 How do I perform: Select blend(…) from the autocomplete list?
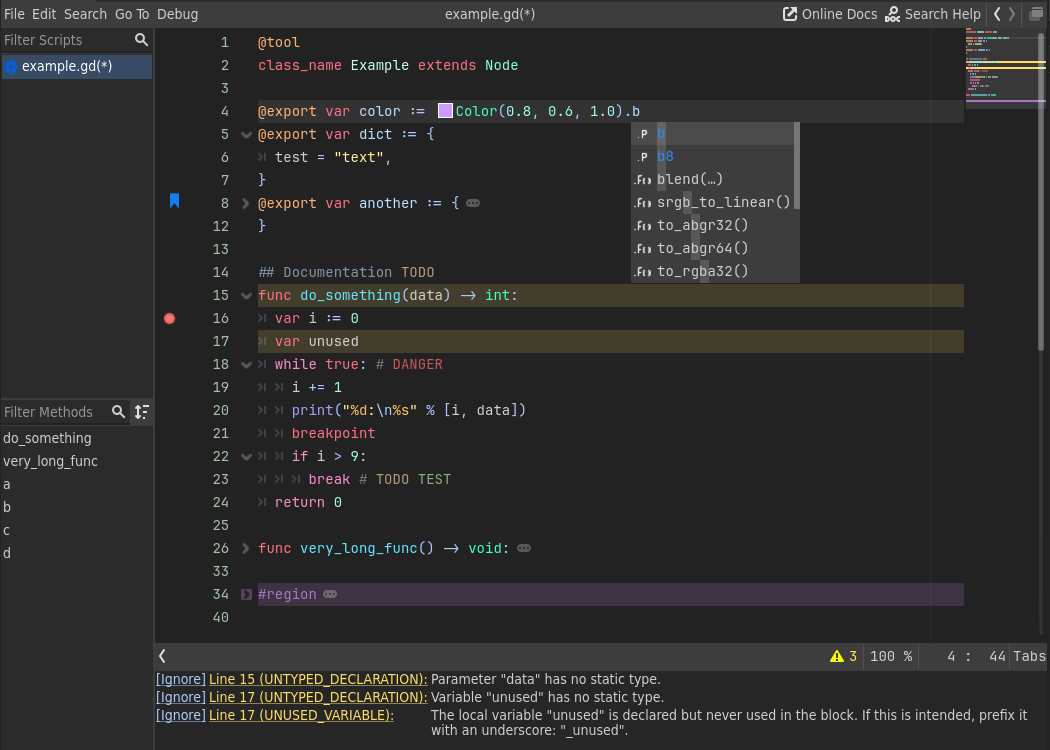(690, 180)
